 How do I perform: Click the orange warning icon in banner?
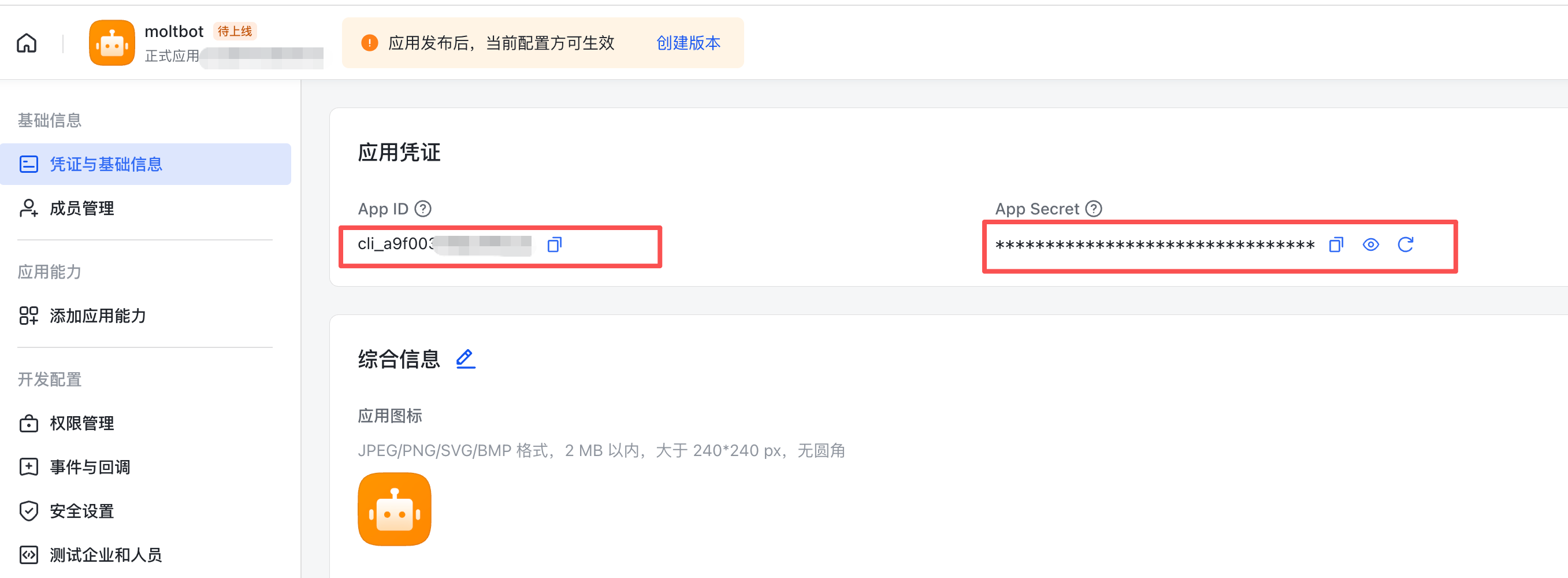tap(370, 43)
